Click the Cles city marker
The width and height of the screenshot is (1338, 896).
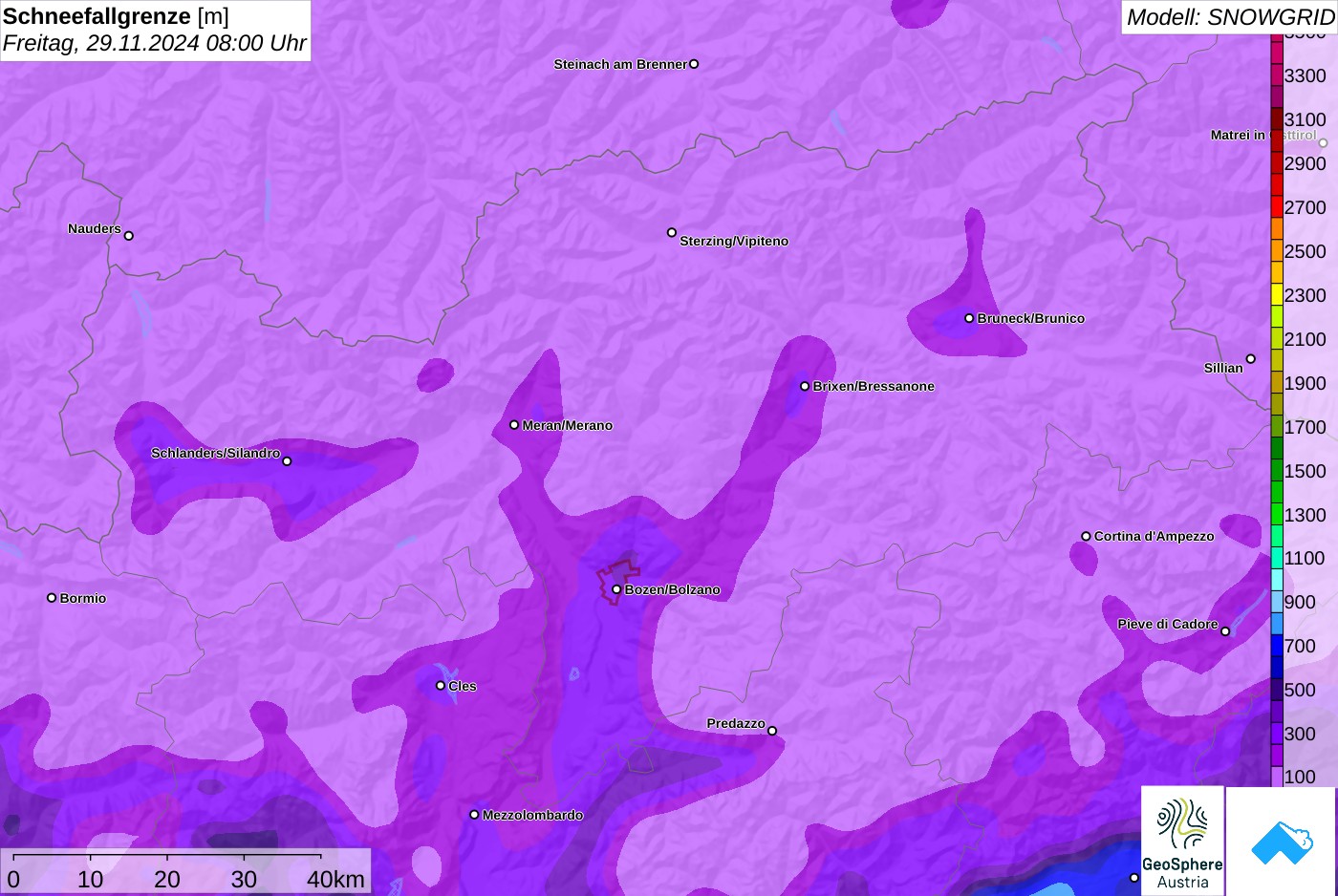[441, 686]
